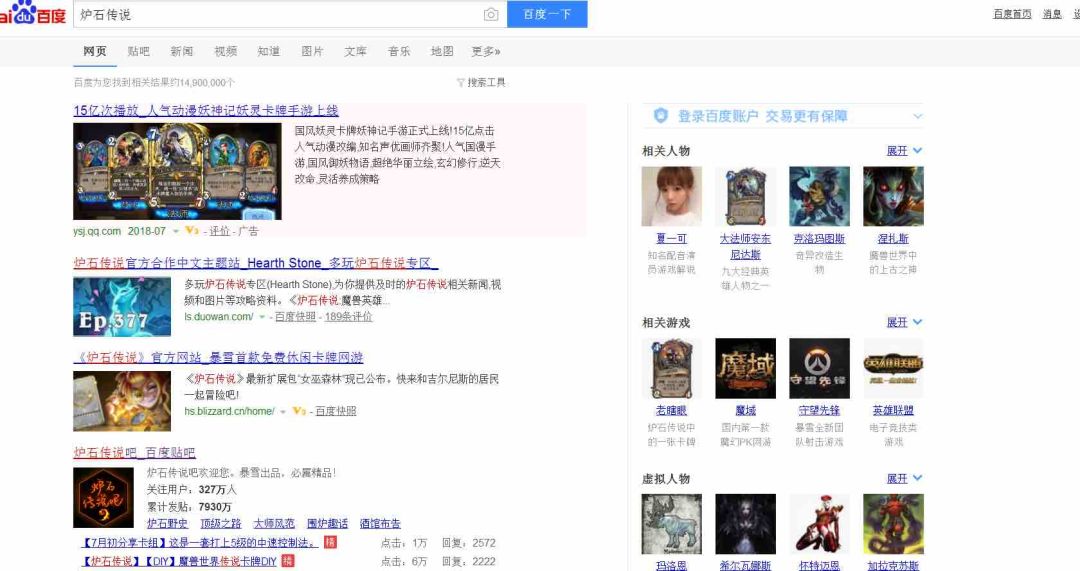Viewport: 1080px width, 571px height.
Task: Open the Baidu logo homepage
Action: [33, 12]
